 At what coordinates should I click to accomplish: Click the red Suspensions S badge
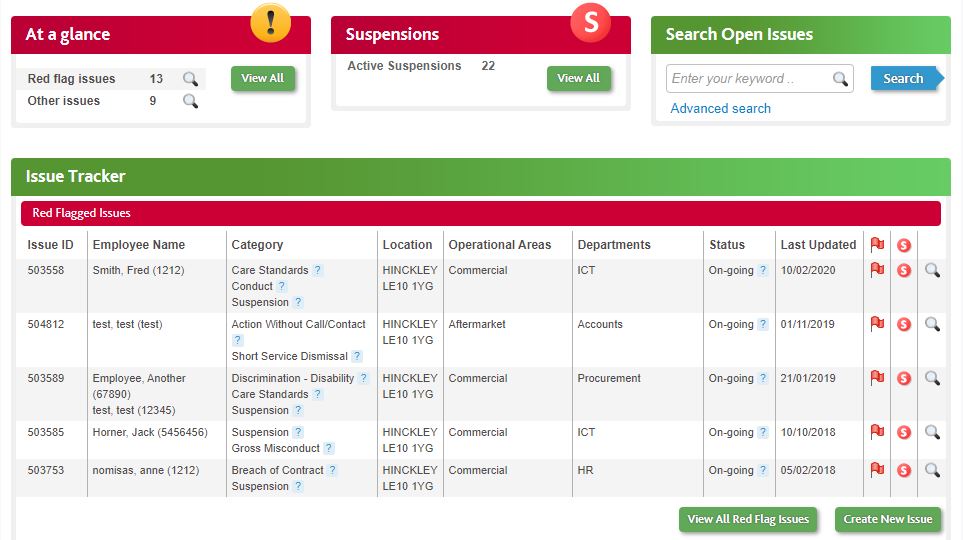[590, 22]
